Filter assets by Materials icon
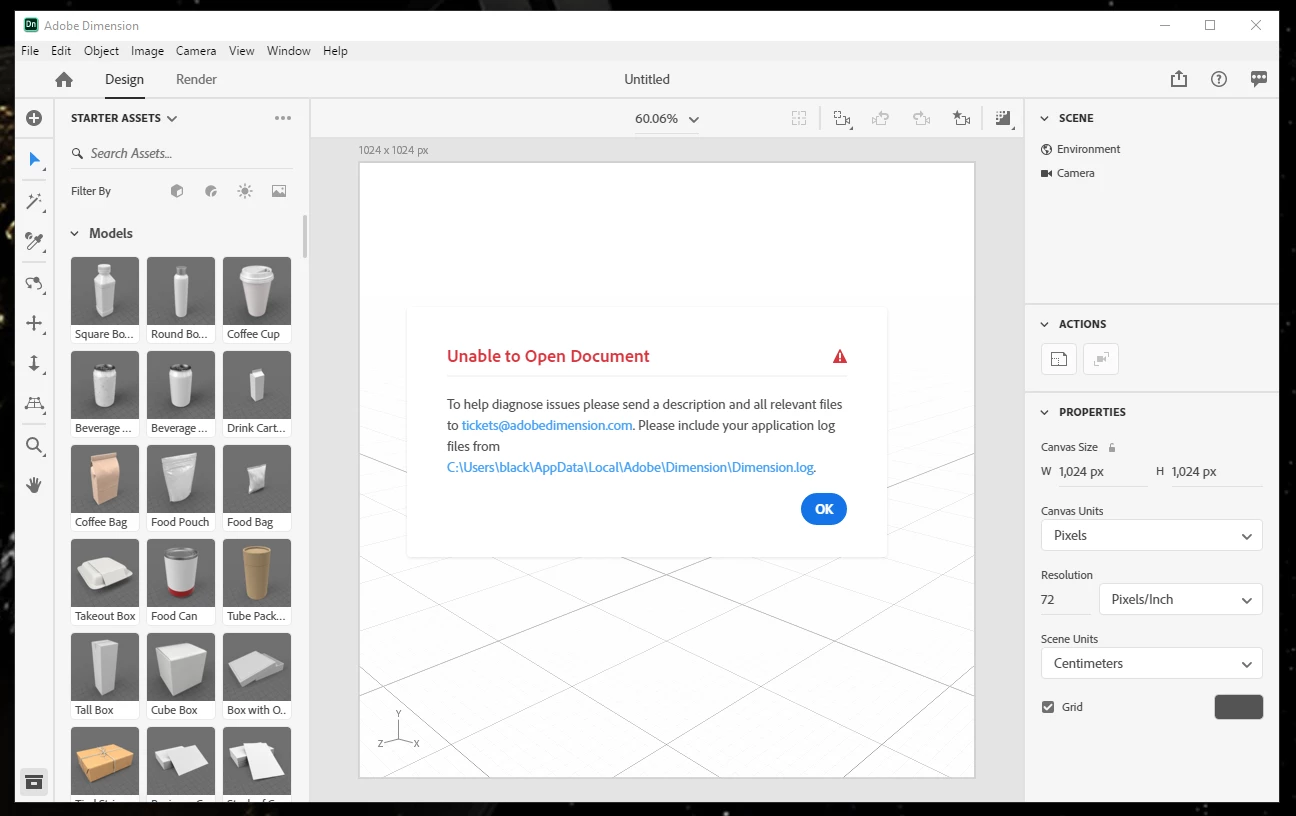 211,191
